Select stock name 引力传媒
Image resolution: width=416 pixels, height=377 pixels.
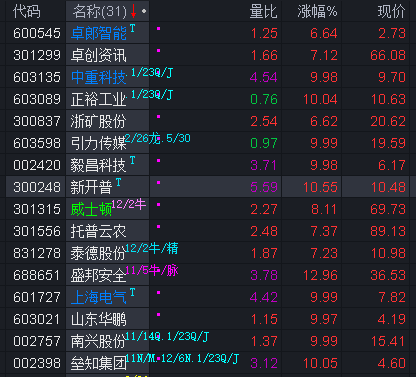[x=99, y=143]
